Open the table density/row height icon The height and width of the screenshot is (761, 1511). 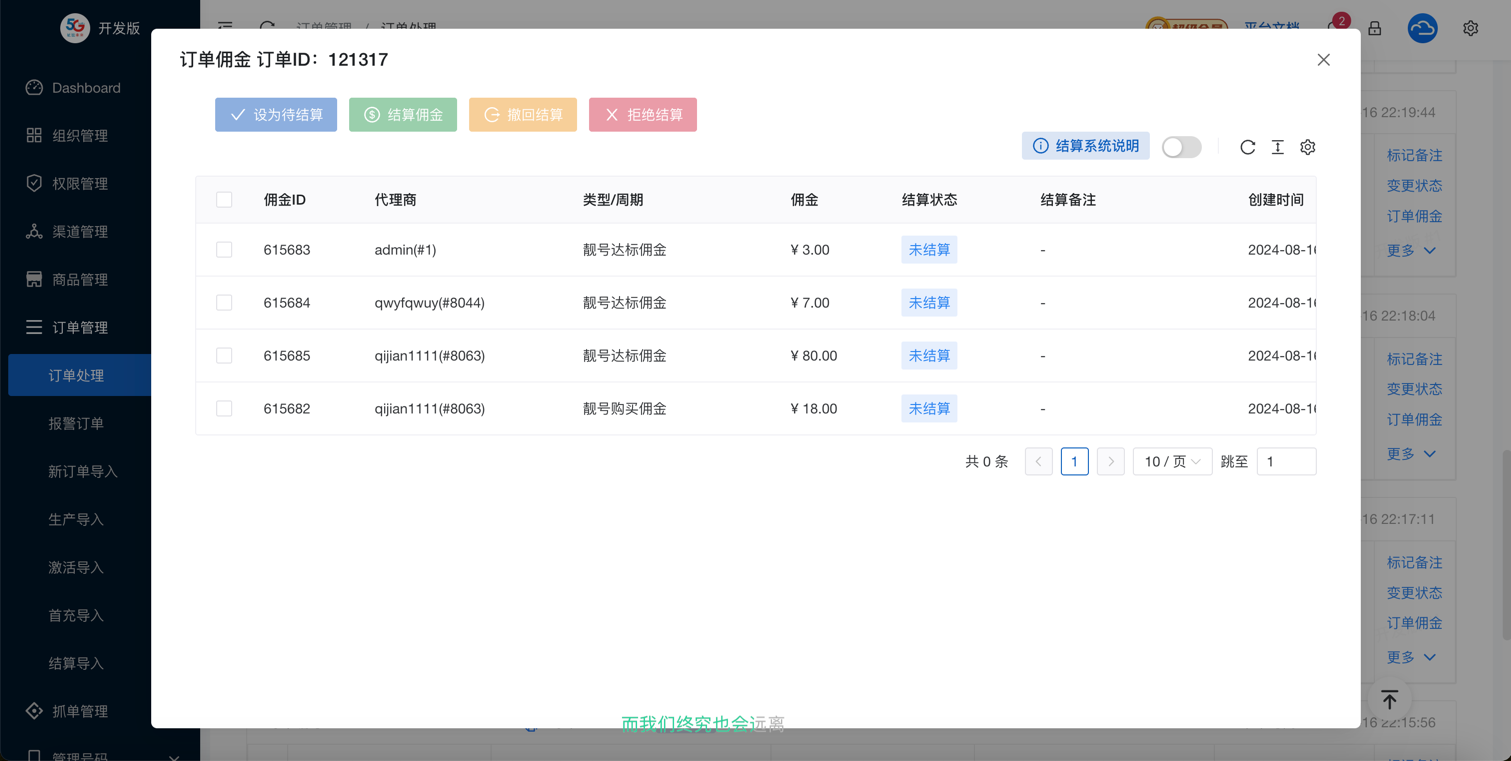tap(1277, 147)
